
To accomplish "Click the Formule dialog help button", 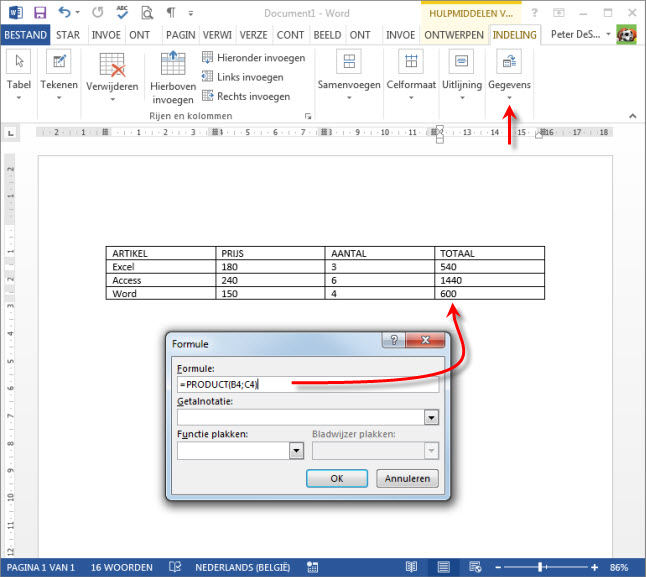I will coord(394,340).
